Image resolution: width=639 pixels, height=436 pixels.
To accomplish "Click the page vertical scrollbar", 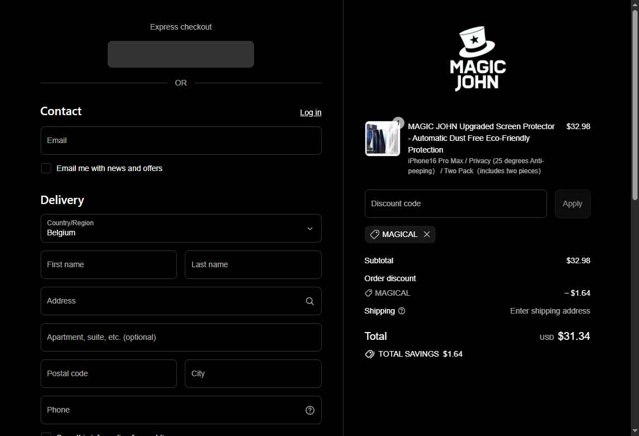I will coord(635,104).
